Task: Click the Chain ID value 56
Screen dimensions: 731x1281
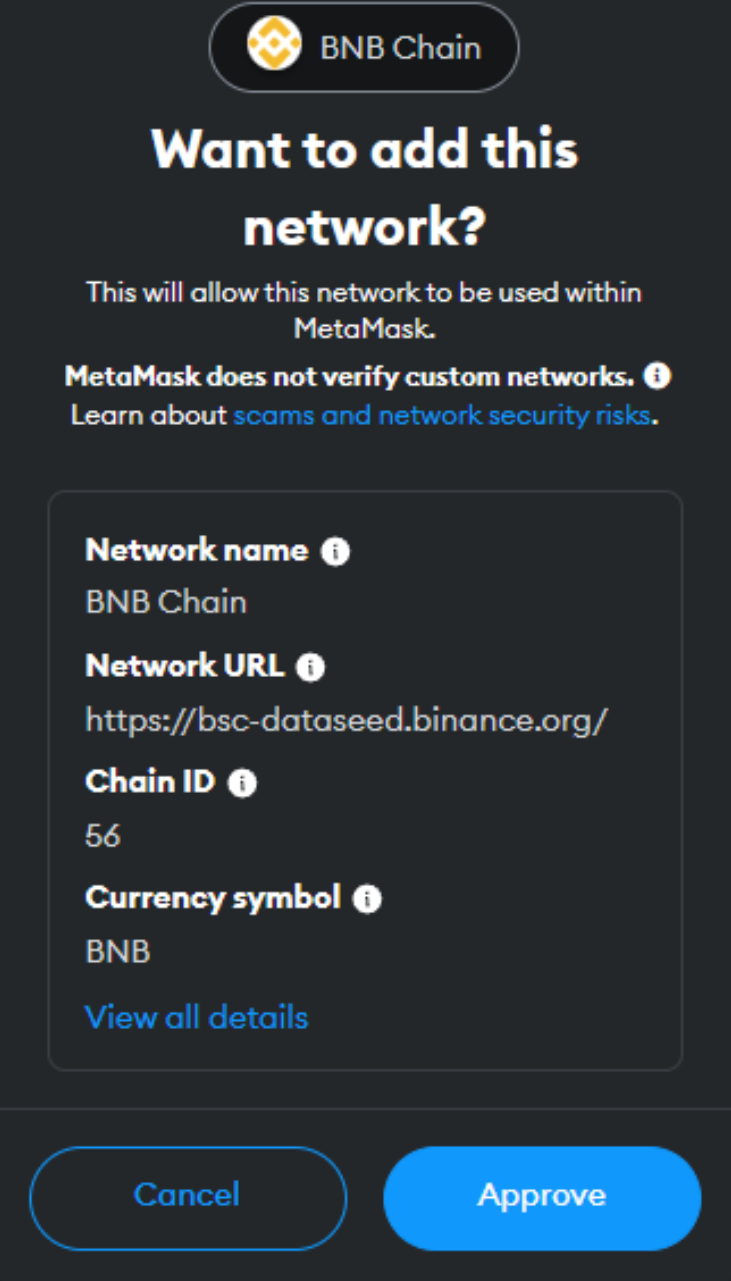Action: point(103,835)
